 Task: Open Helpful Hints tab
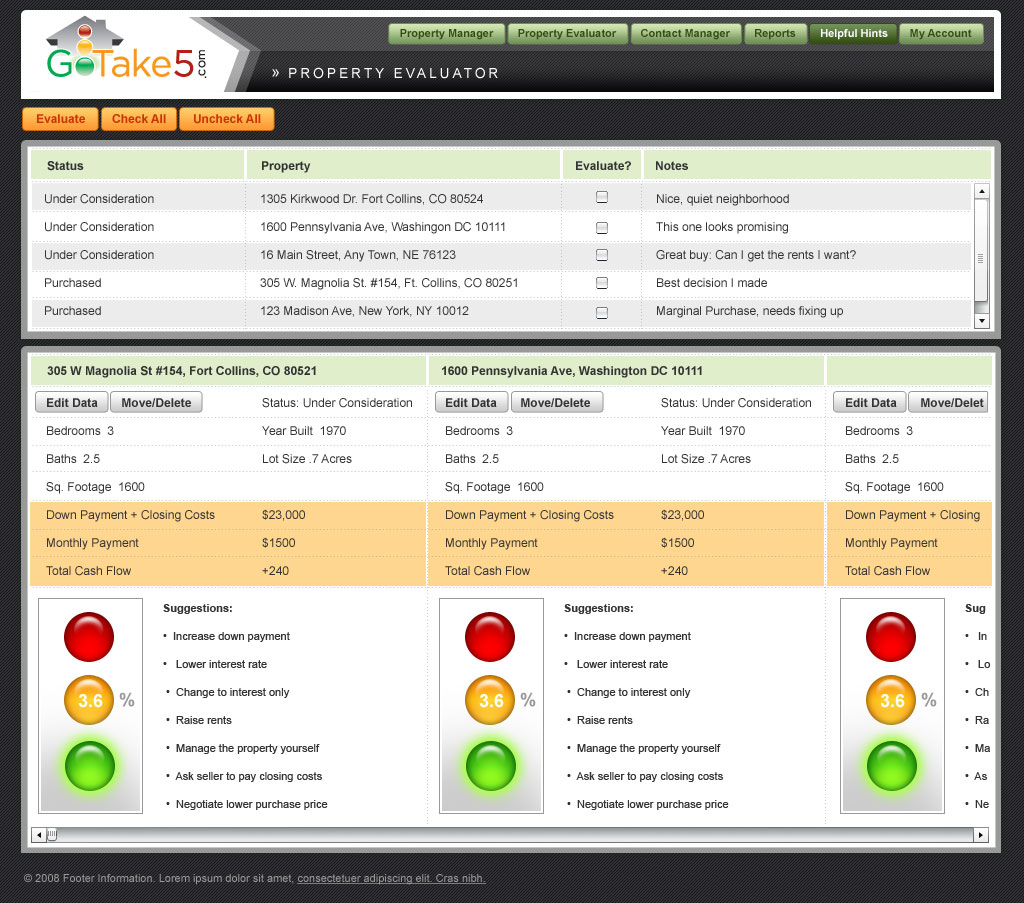pos(853,34)
